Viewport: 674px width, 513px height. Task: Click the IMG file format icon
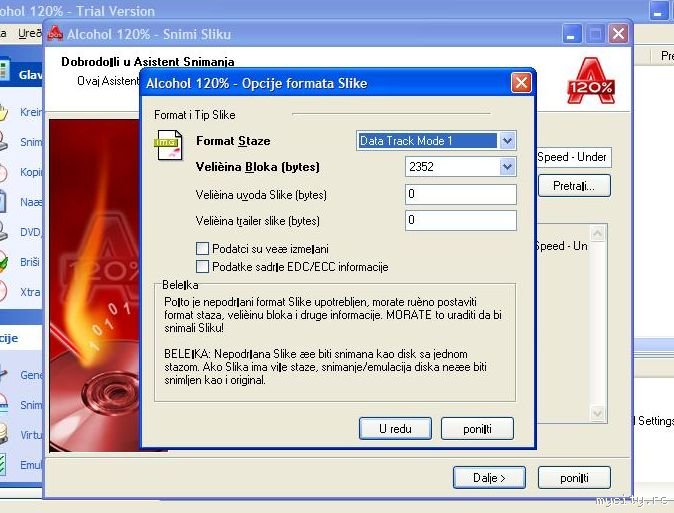(168, 145)
